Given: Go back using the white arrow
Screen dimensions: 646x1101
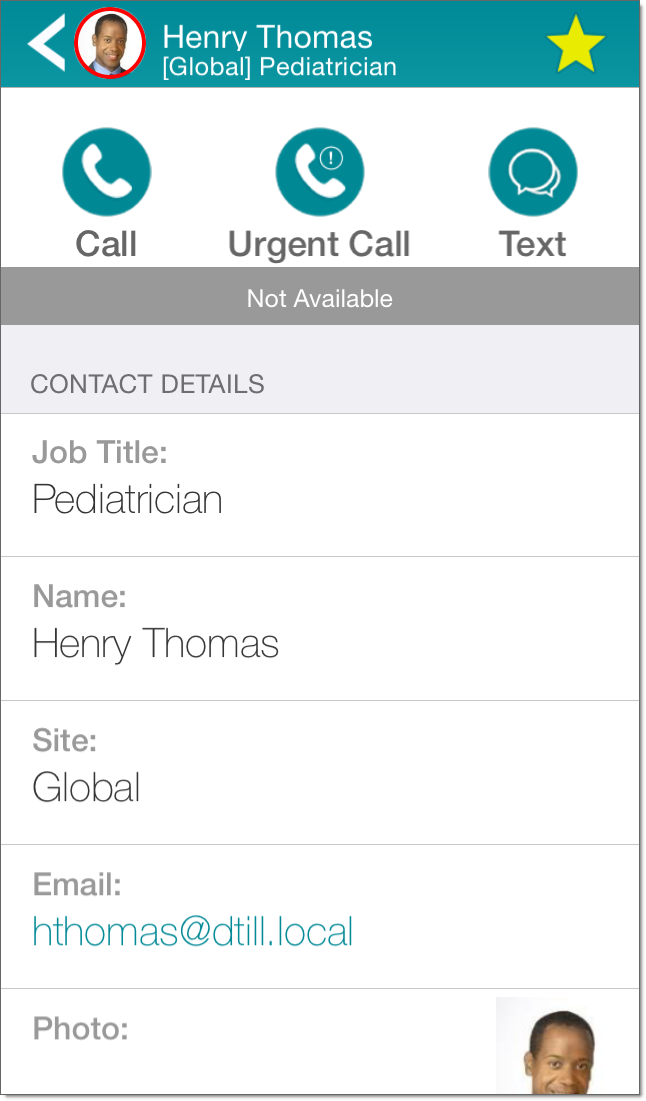Looking at the screenshot, I should tap(46, 43).
